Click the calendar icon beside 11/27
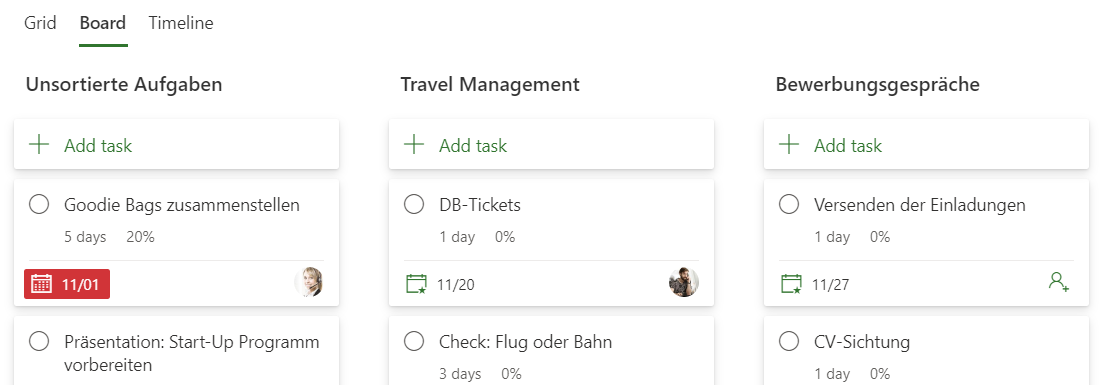 point(791,285)
